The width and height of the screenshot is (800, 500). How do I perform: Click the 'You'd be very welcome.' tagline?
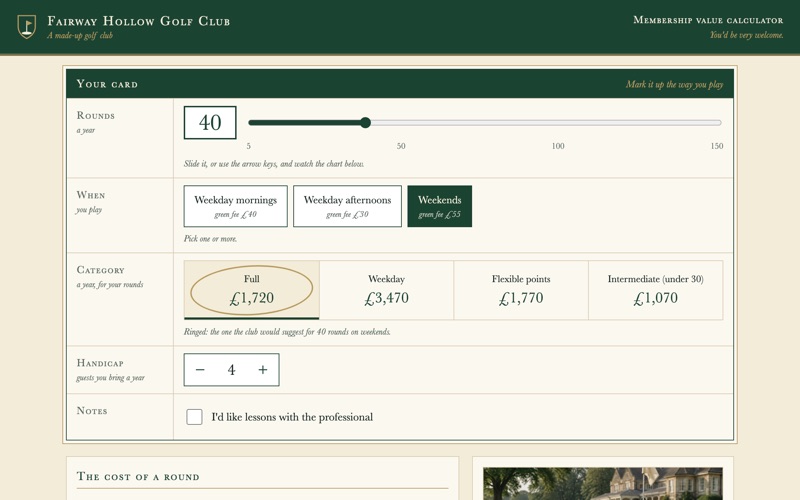coord(746,35)
